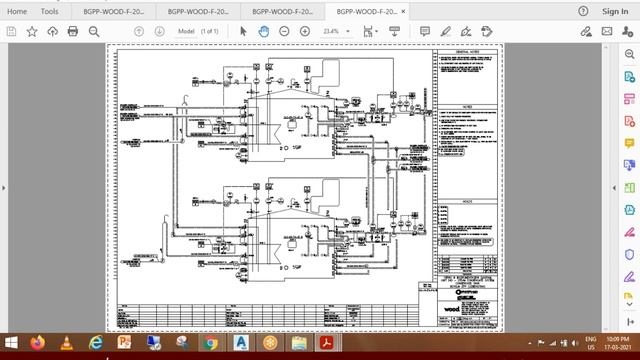
Task: Open Edit PDF layout tool in right pane
Action: [629, 99]
